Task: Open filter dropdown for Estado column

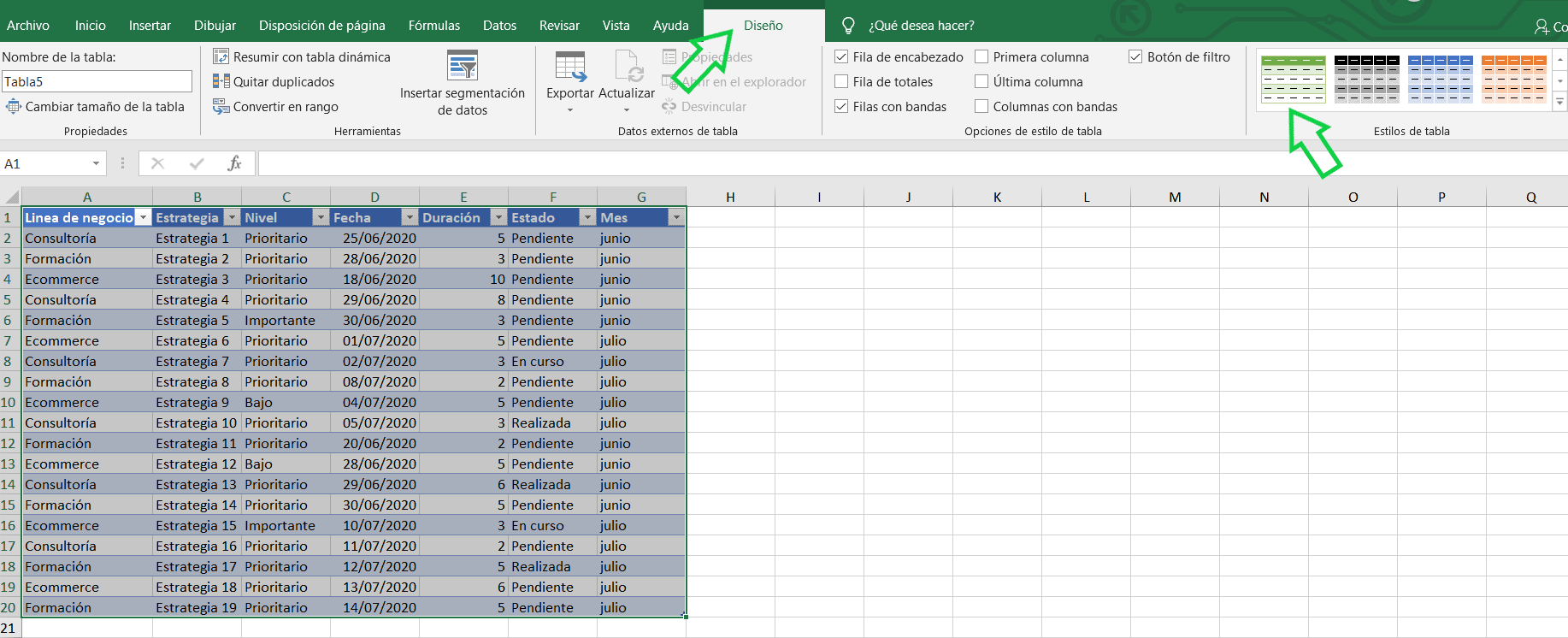Action: point(587,218)
